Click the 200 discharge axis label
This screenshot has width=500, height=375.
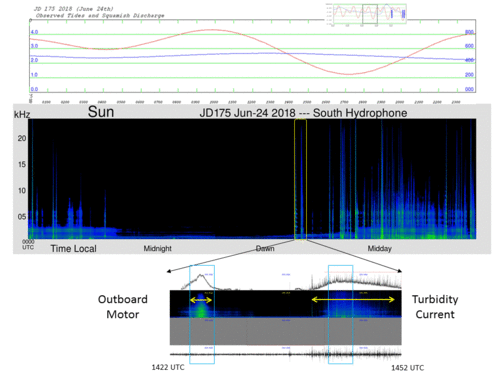point(469,75)
